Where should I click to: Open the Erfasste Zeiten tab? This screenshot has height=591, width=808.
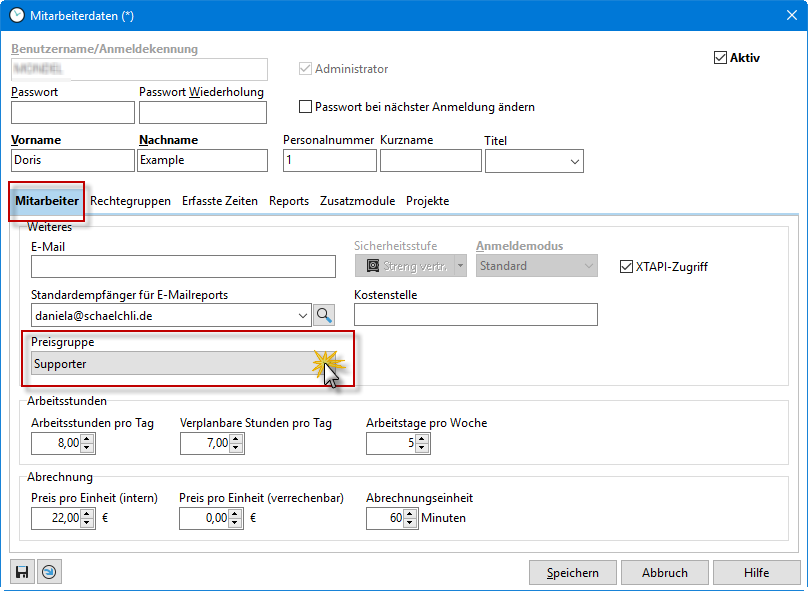pyautogui.click(x=219, y=201)
